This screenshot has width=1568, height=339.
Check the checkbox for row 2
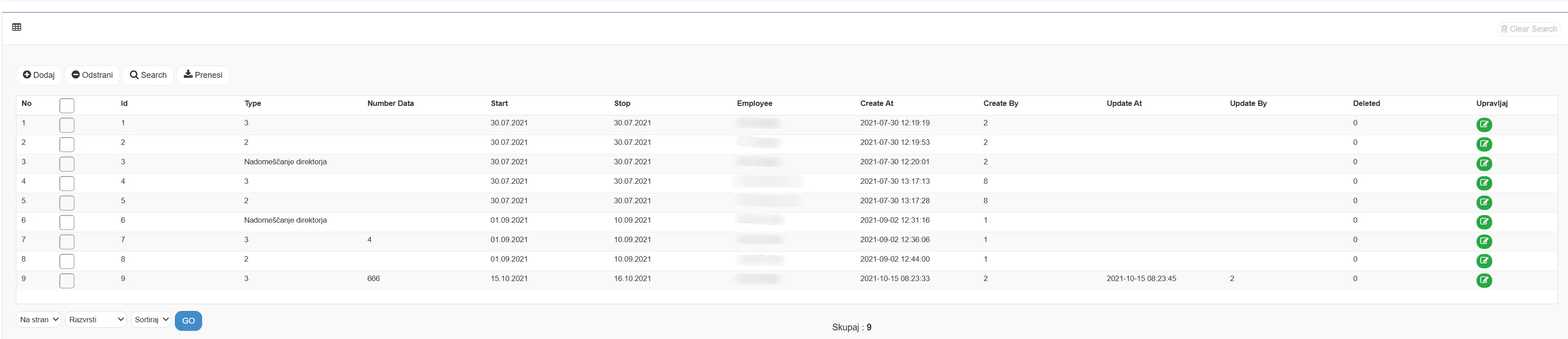point(67,144)
